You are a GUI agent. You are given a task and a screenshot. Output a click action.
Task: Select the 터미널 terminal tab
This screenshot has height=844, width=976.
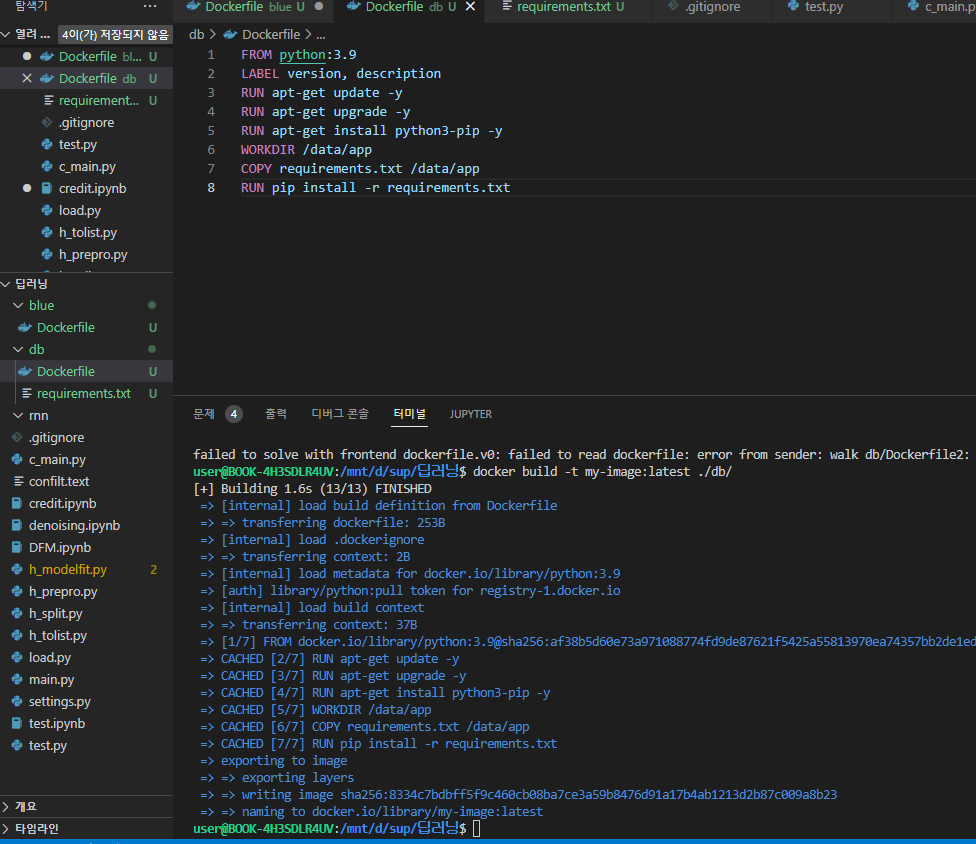click(410, 414)
